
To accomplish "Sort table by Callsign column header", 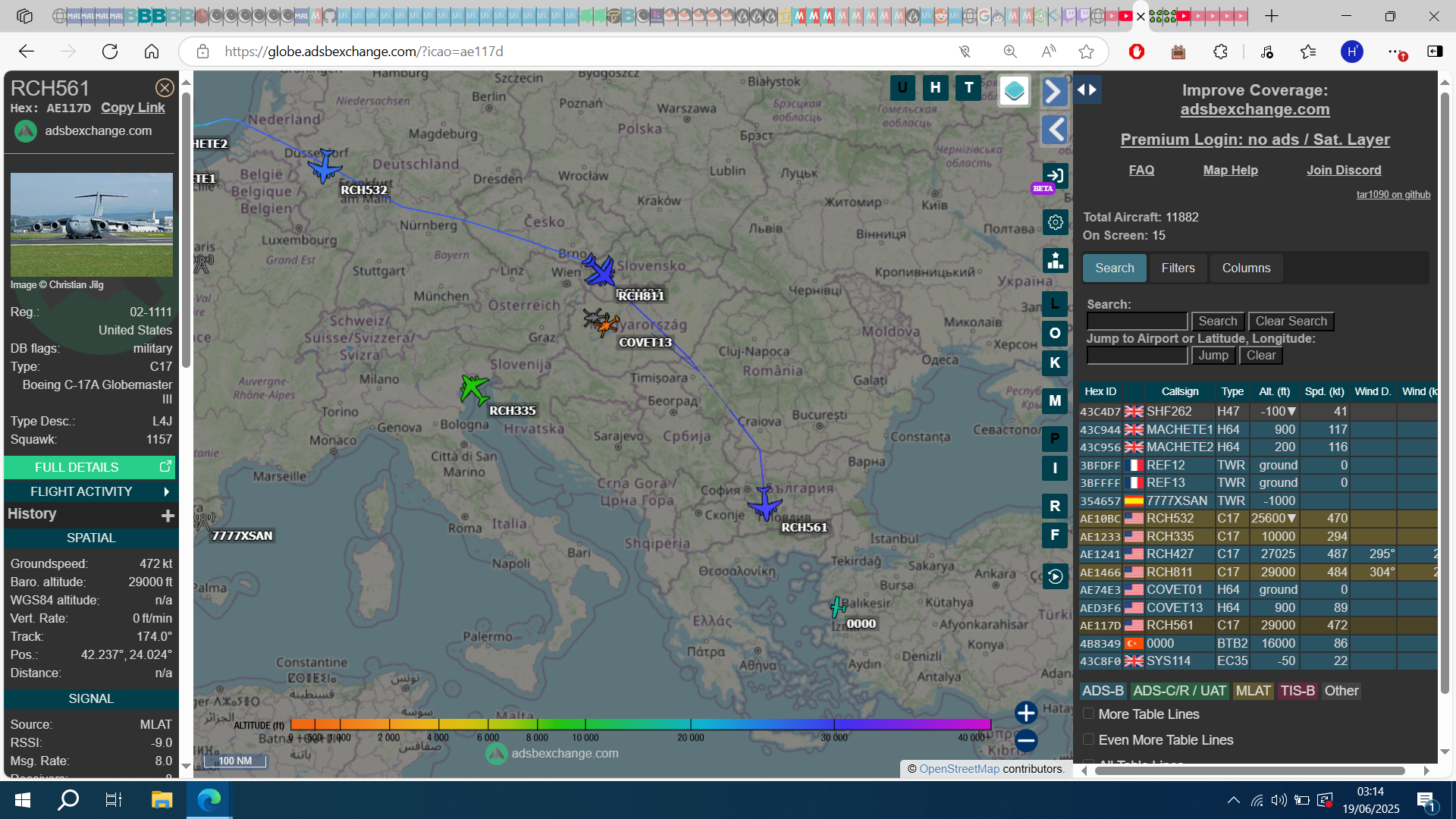I will pos(1180,392).
